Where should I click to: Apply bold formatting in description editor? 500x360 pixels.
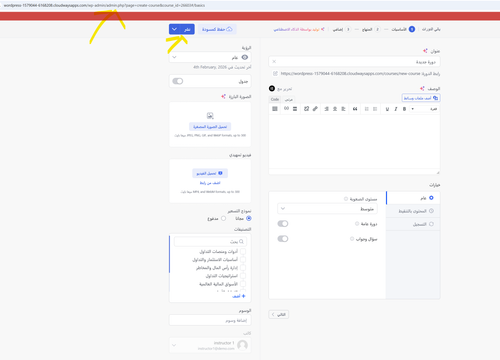click(x=404, y=109)
